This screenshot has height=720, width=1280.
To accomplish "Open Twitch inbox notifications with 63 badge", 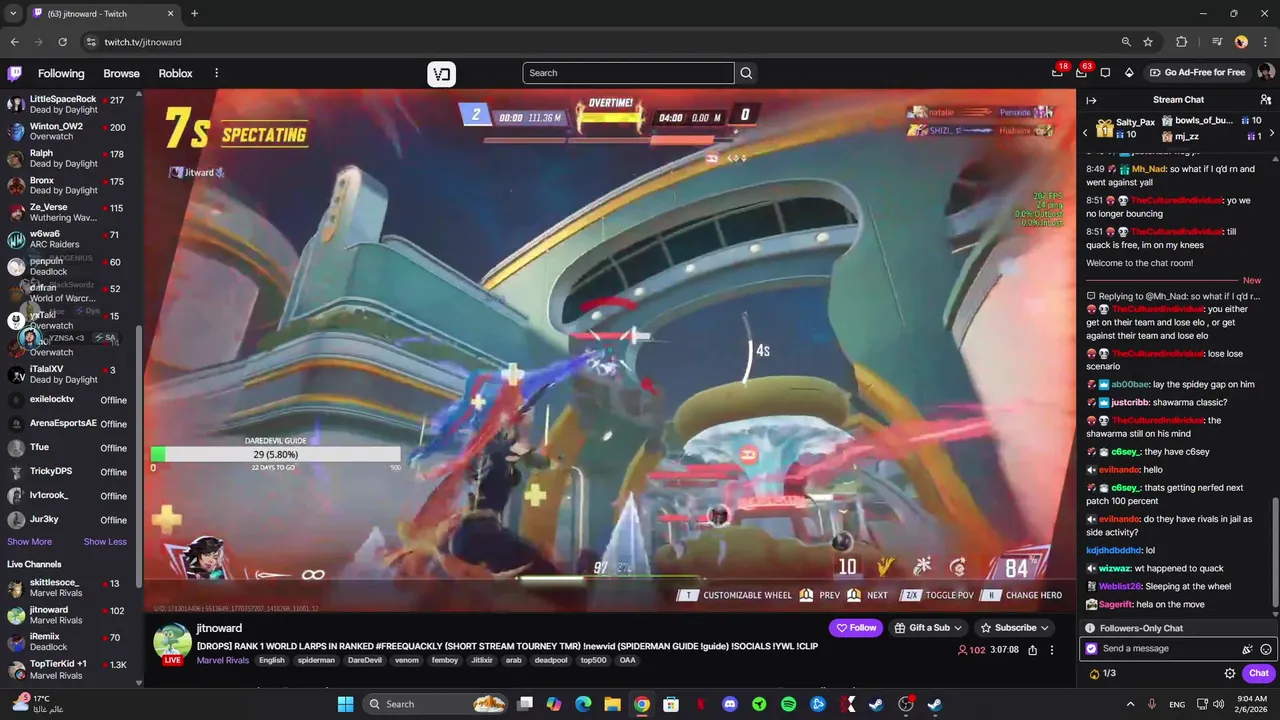I will point(1081,72).
